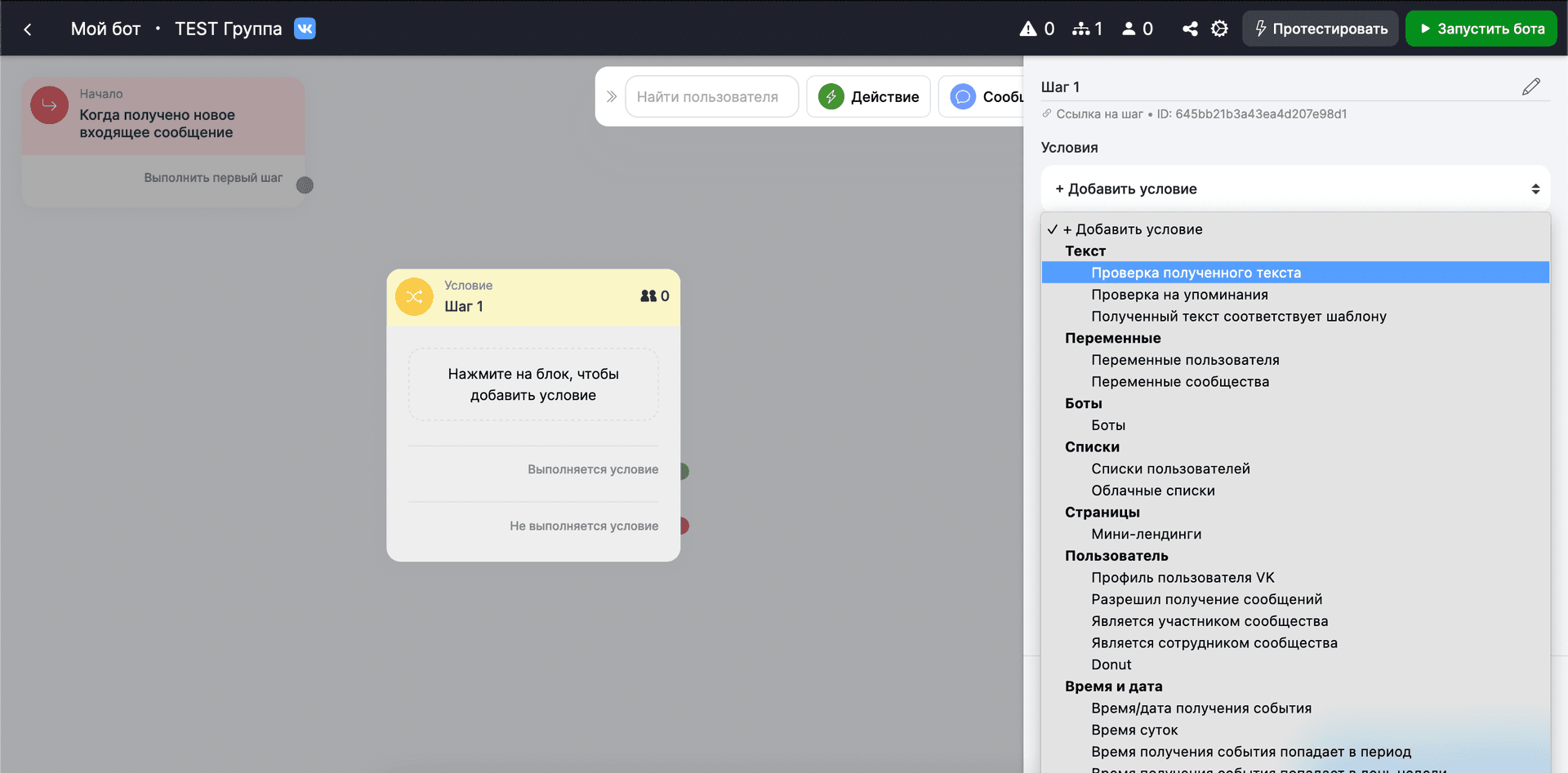Open bot settings gear icon
The height and width of the screenshot is (773, 1568).
click(x=1219, y=29)
